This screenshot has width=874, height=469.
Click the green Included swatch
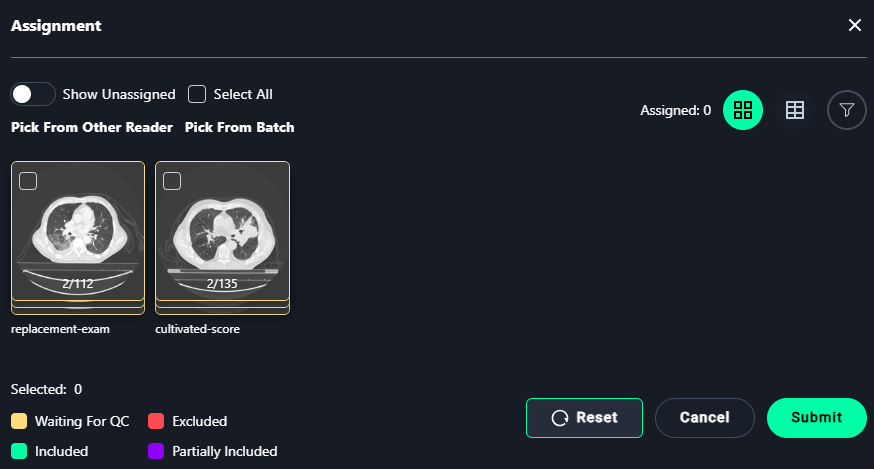pos(19,451)
